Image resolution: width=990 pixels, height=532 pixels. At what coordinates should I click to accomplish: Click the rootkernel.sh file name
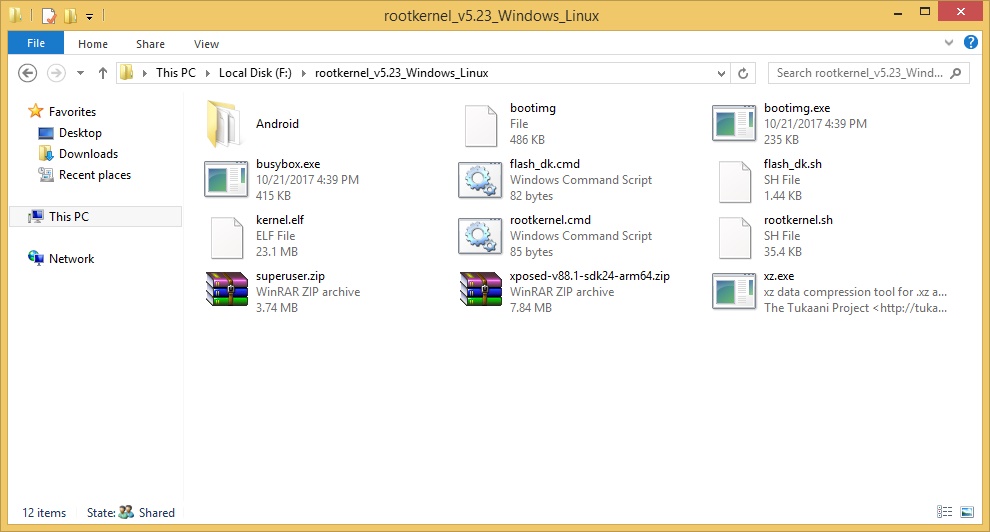[x=798, y=220]
